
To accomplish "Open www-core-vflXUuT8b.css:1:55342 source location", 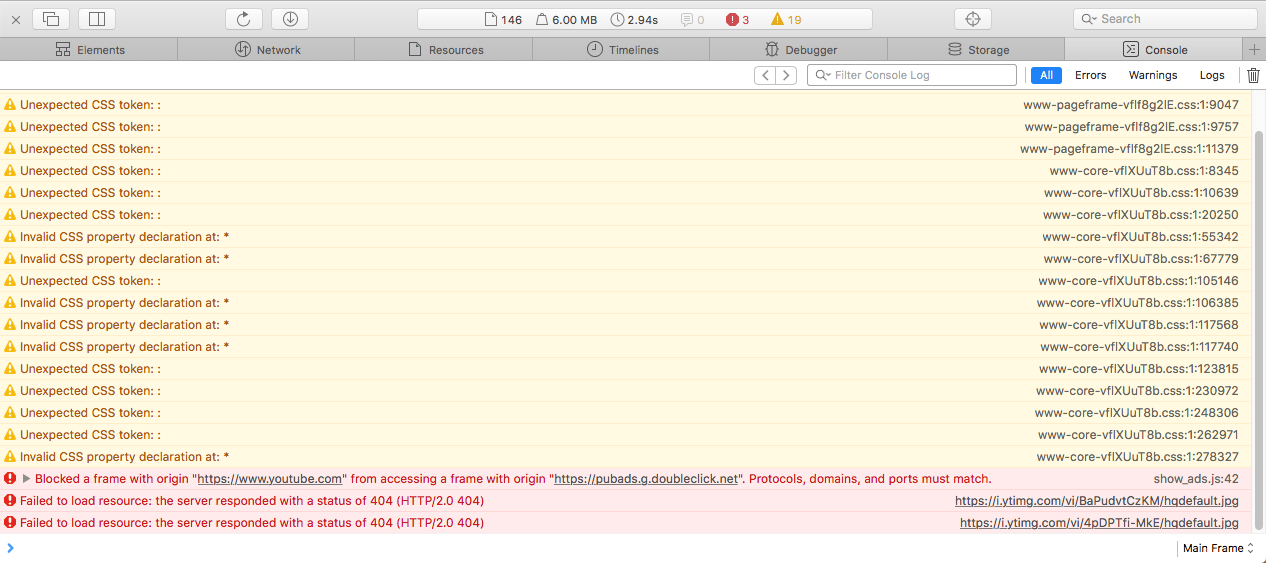I will (x=1141, y=237).
